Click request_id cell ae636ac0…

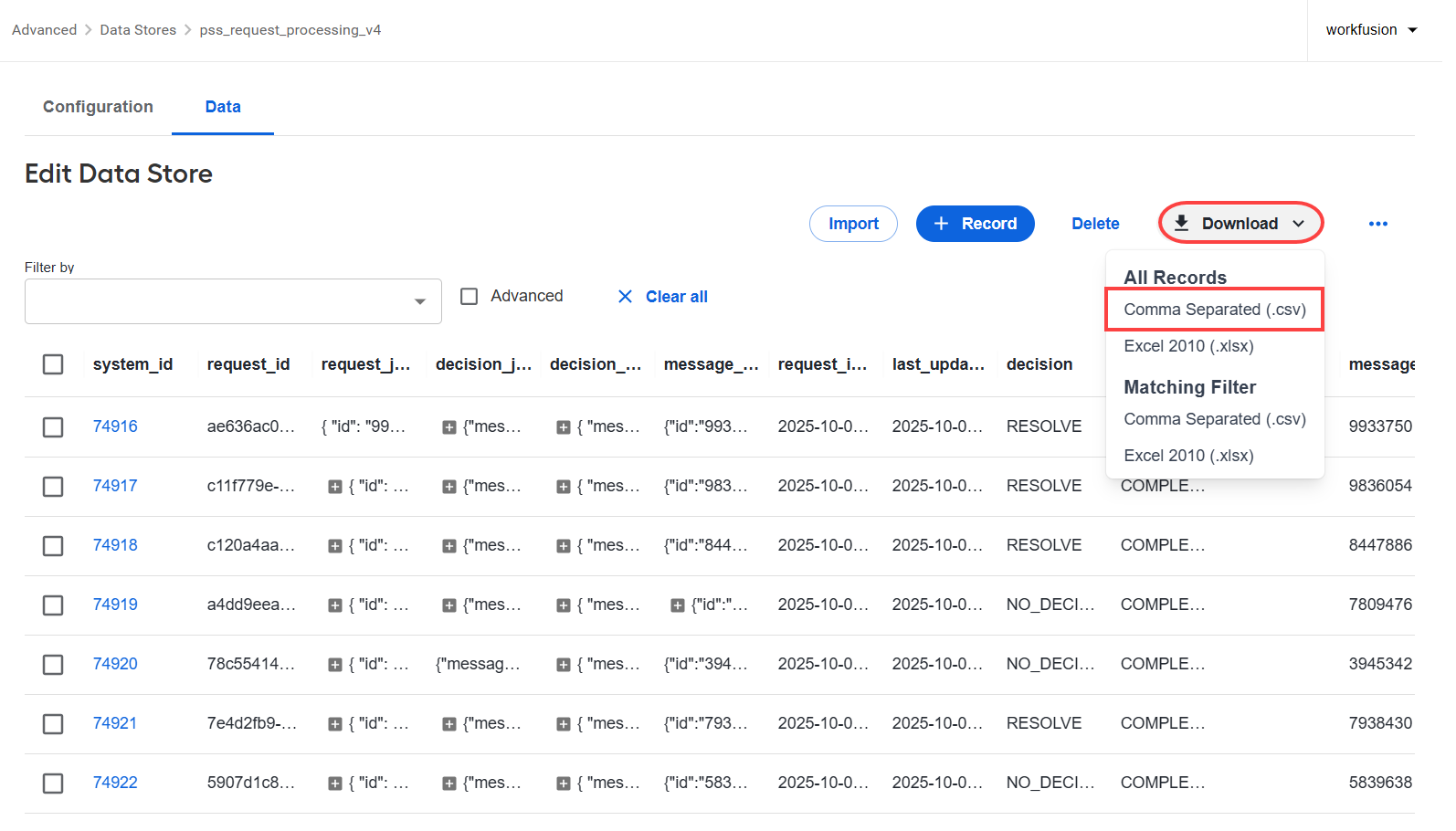click(251, 426)
